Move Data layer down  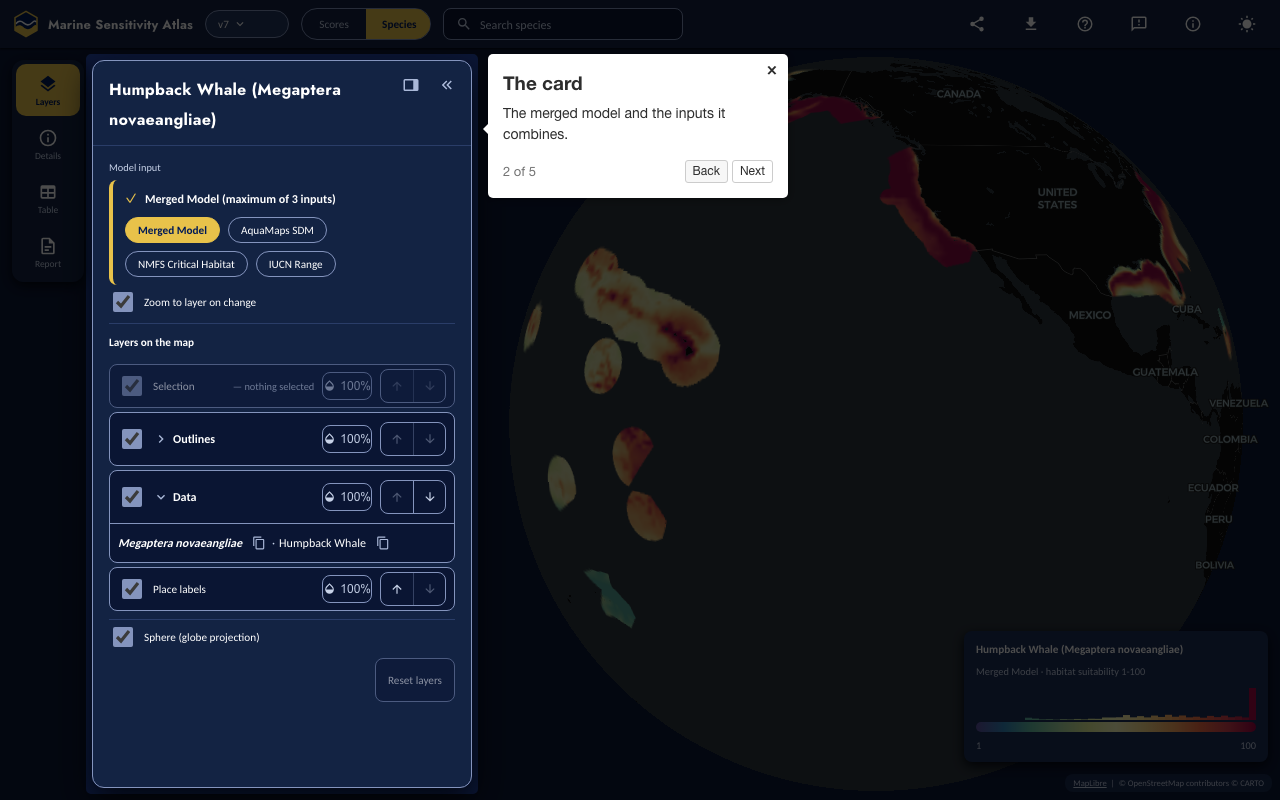(429, 497)
